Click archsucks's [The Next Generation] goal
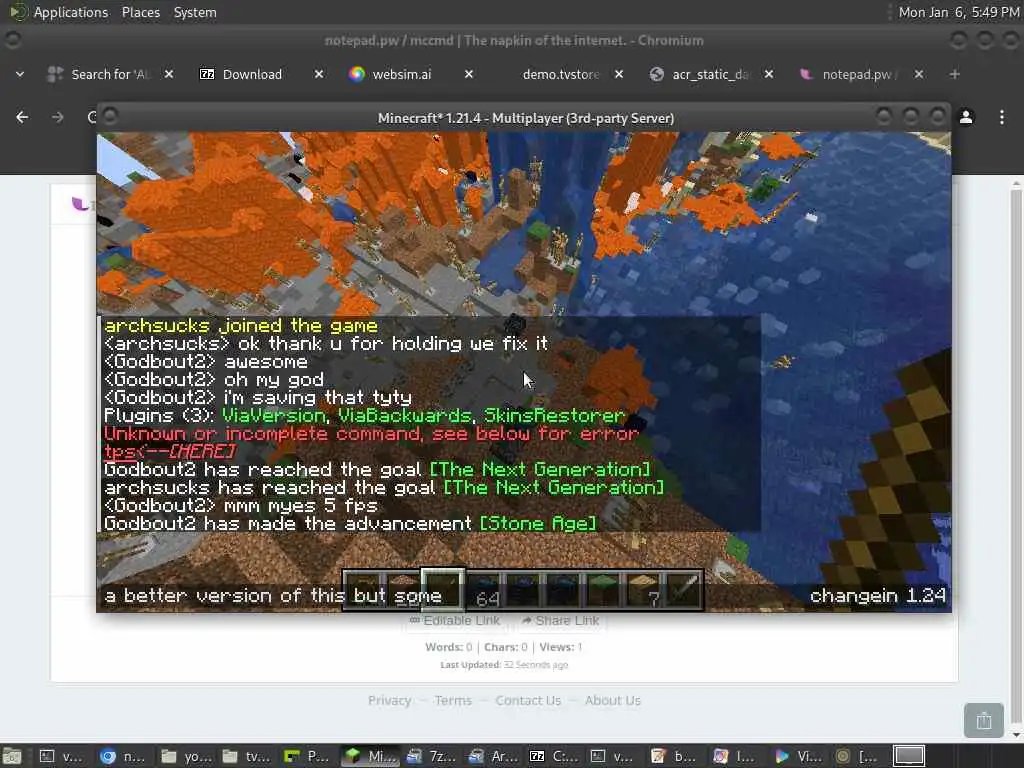 pyautogui.click(x=554, y=488)
